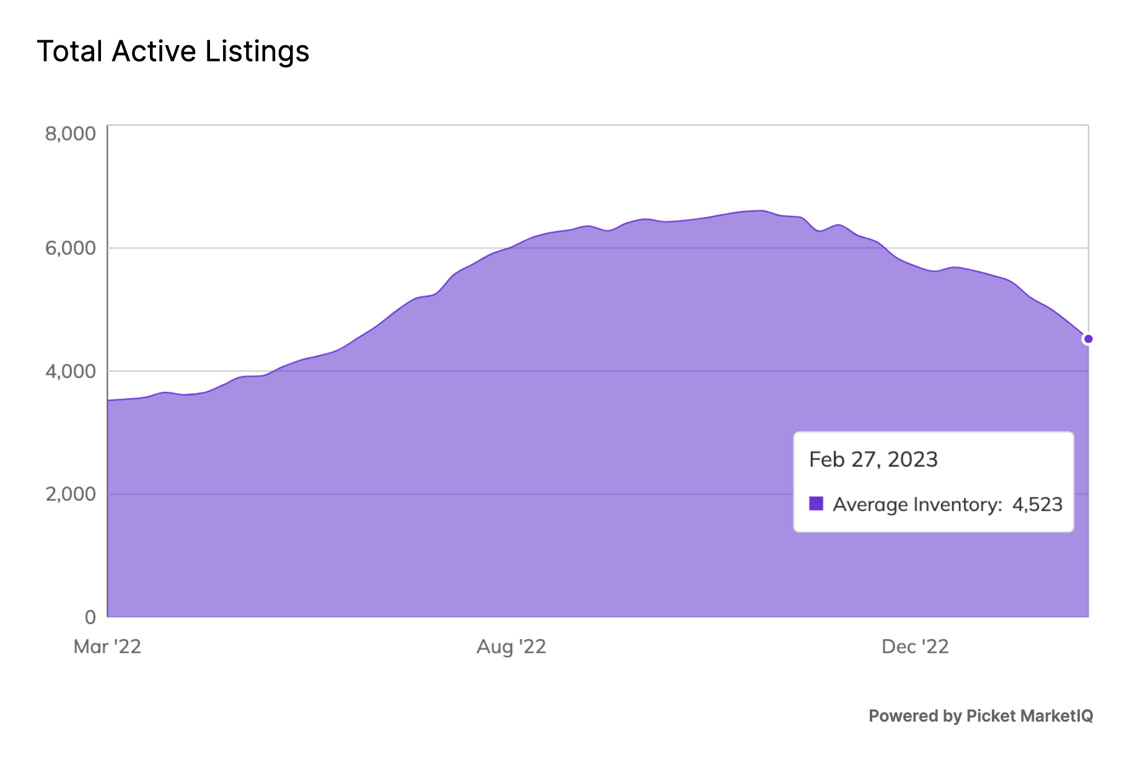Screen dimensions: 1130x760
Task: Click the leftmost start of the chart curve
Action: click(x=109, y=401)
